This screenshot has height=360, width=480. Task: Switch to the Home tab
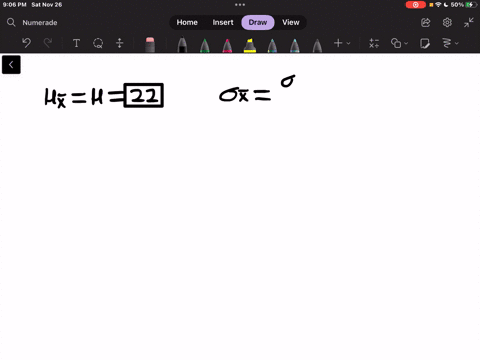point(187,22)
